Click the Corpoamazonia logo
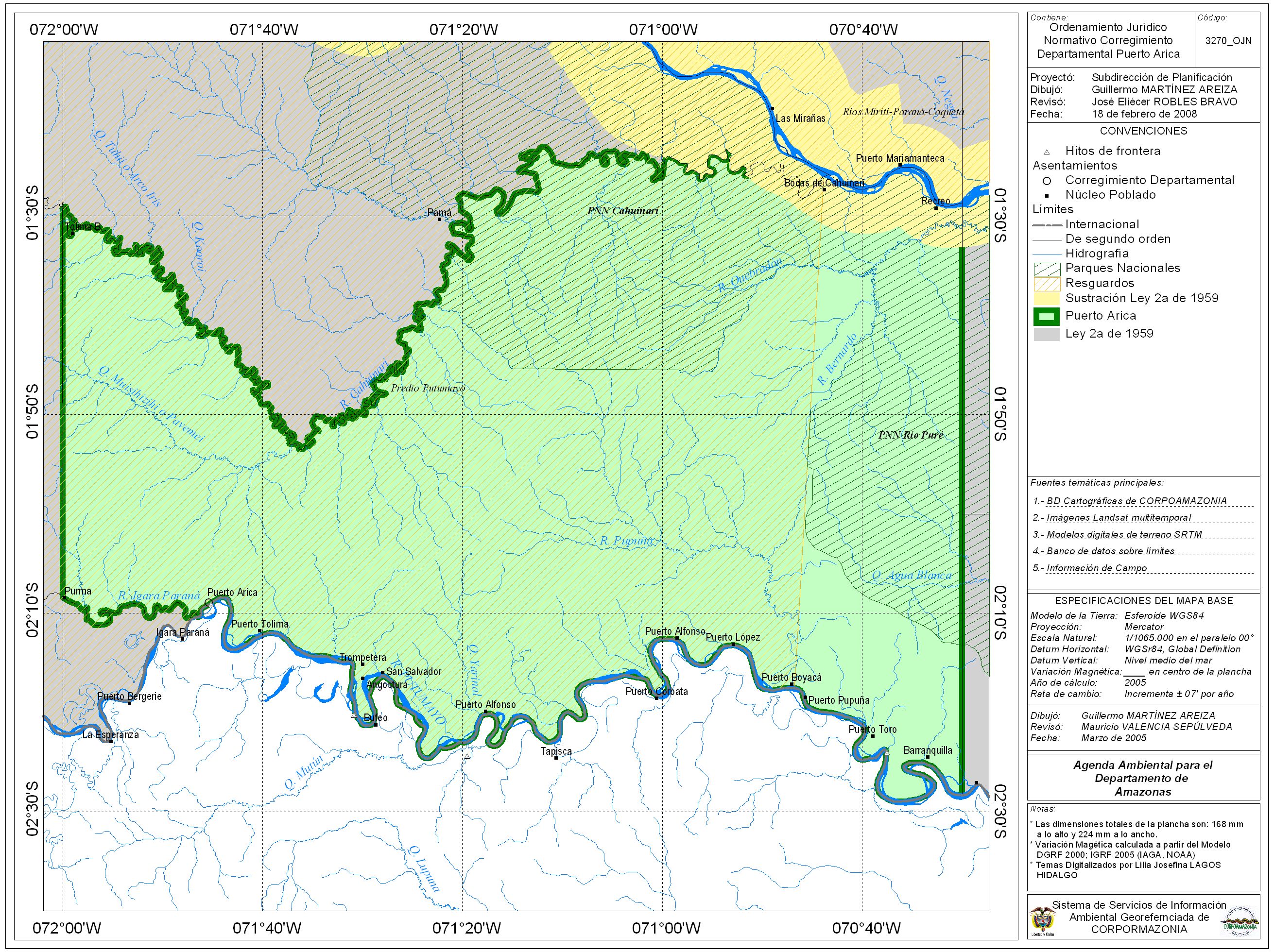Screen dimensions: 1274x952 pyautogui.click(x=1239, y=920)
